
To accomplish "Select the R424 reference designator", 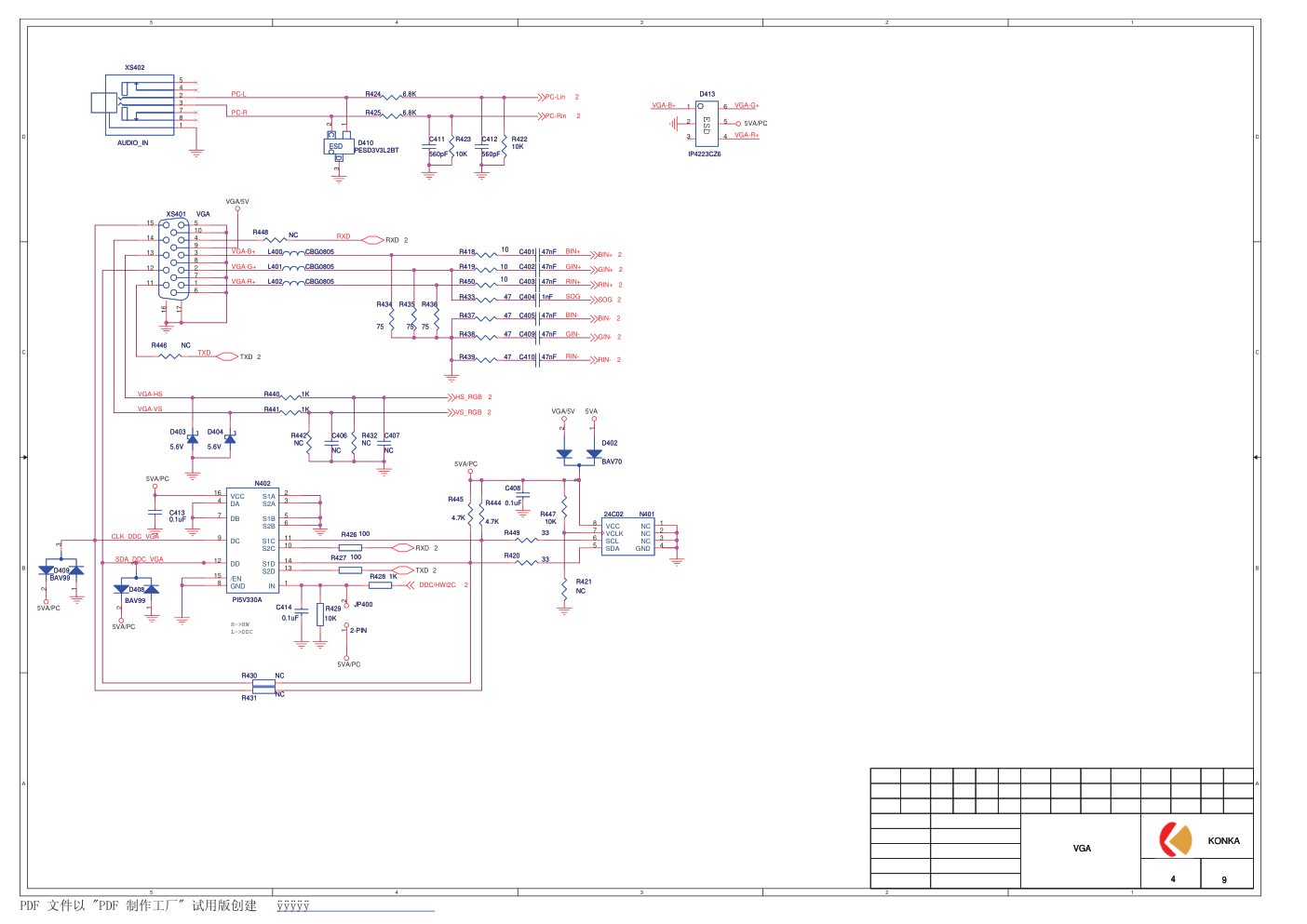I will [373, 94].
